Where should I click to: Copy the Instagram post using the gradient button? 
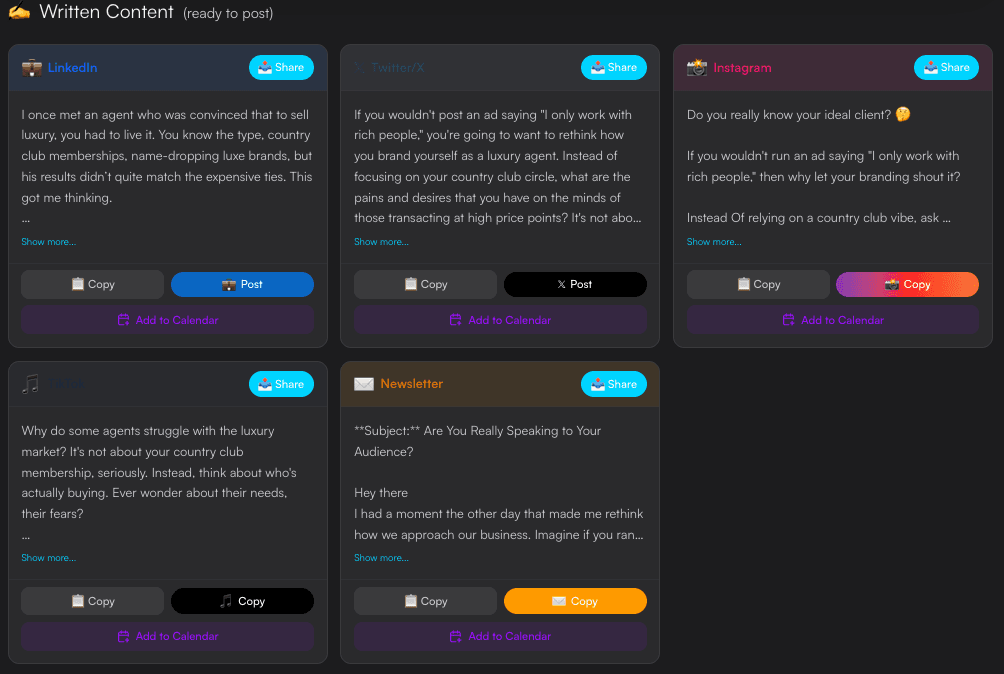907,284
